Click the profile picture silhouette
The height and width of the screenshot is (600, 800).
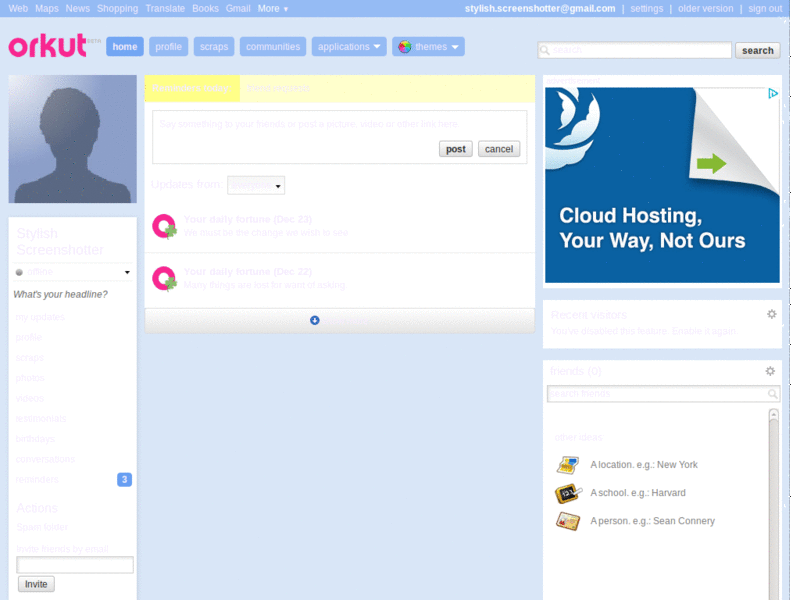(x=72, y=139)
